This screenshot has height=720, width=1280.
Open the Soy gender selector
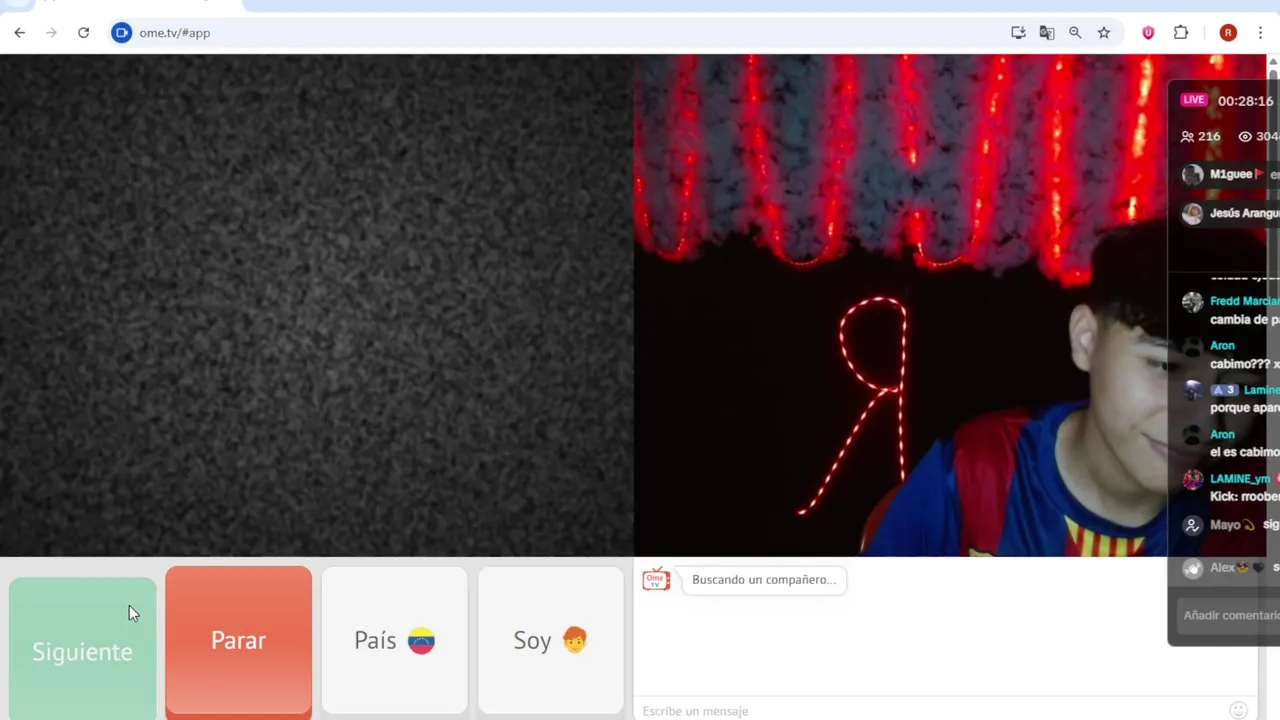(550, 641)
